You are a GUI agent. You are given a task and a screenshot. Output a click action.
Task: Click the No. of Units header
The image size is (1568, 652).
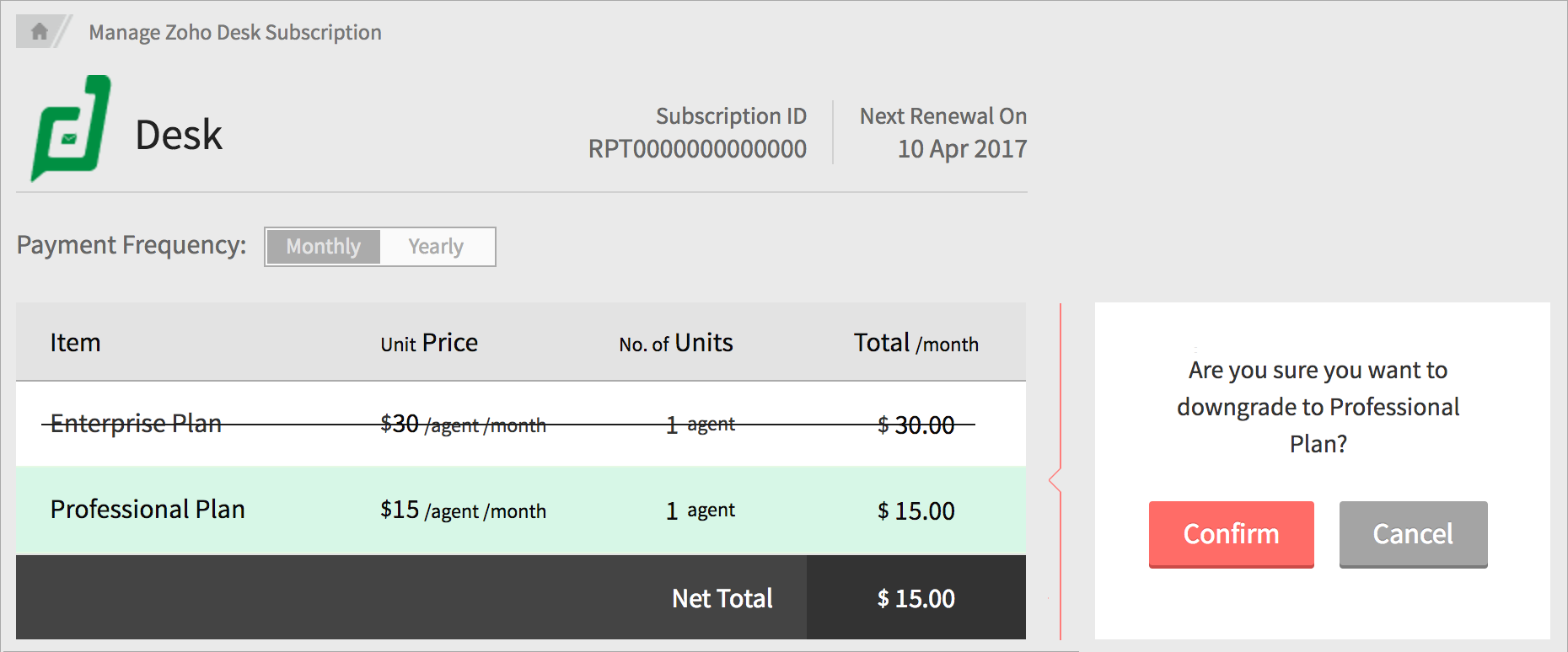(676, 343)
